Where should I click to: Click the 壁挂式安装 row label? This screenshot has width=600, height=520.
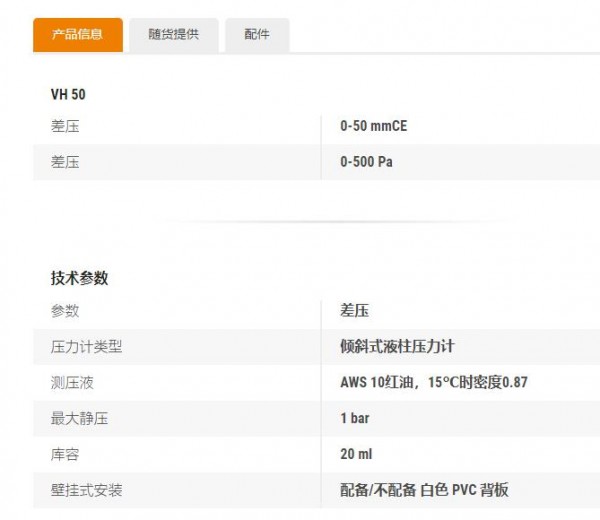tap(86, 490)
